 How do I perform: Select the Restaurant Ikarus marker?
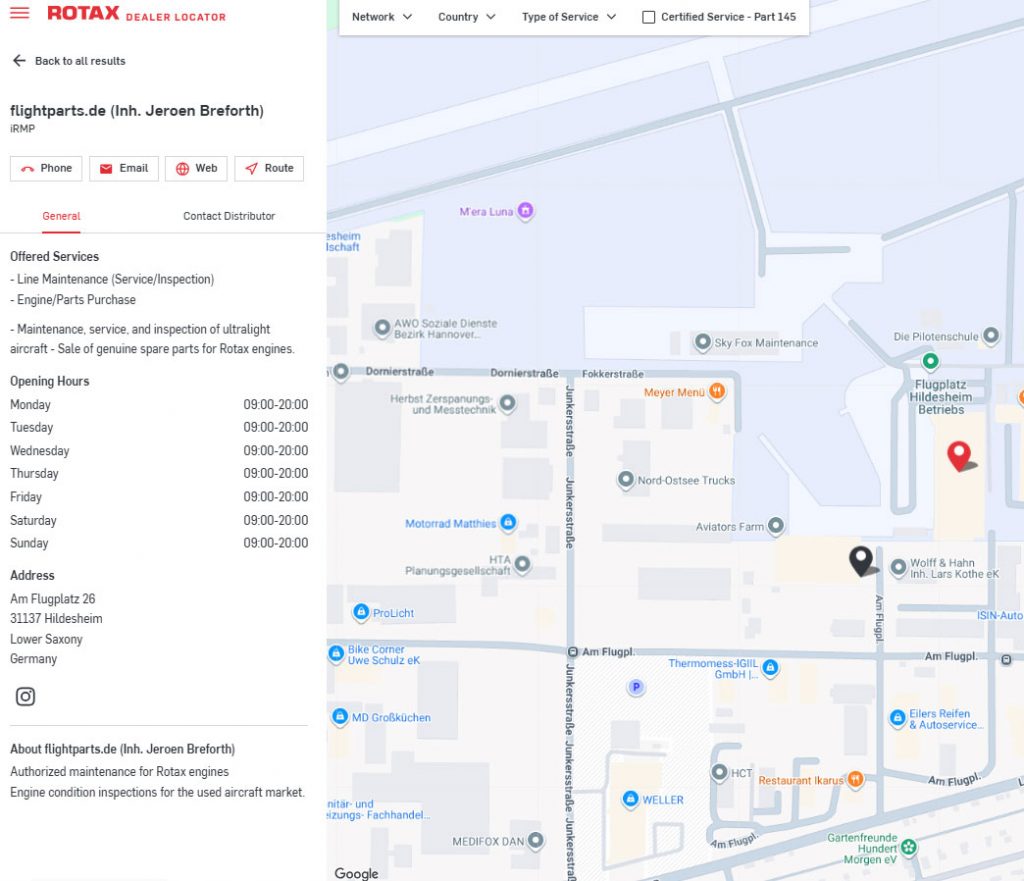(x=856, y=779)
